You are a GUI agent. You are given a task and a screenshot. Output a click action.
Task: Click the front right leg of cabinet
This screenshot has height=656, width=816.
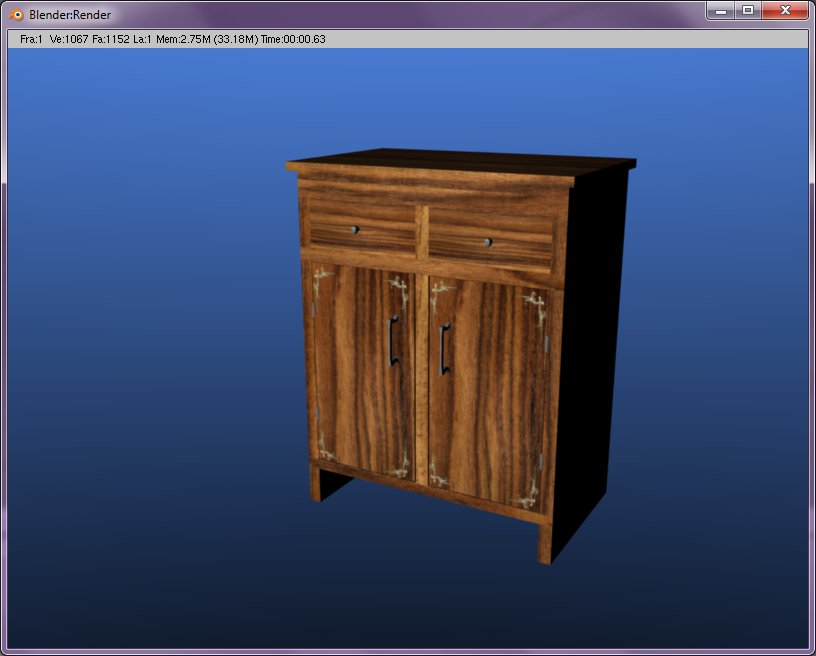[545, 543]
